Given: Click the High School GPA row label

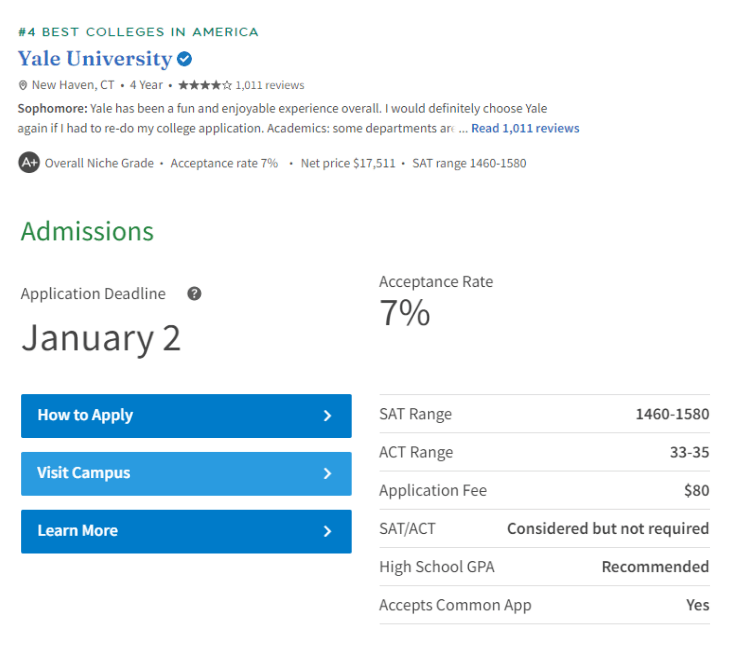Looking at the screenshot, I should [x=437, y=567].
